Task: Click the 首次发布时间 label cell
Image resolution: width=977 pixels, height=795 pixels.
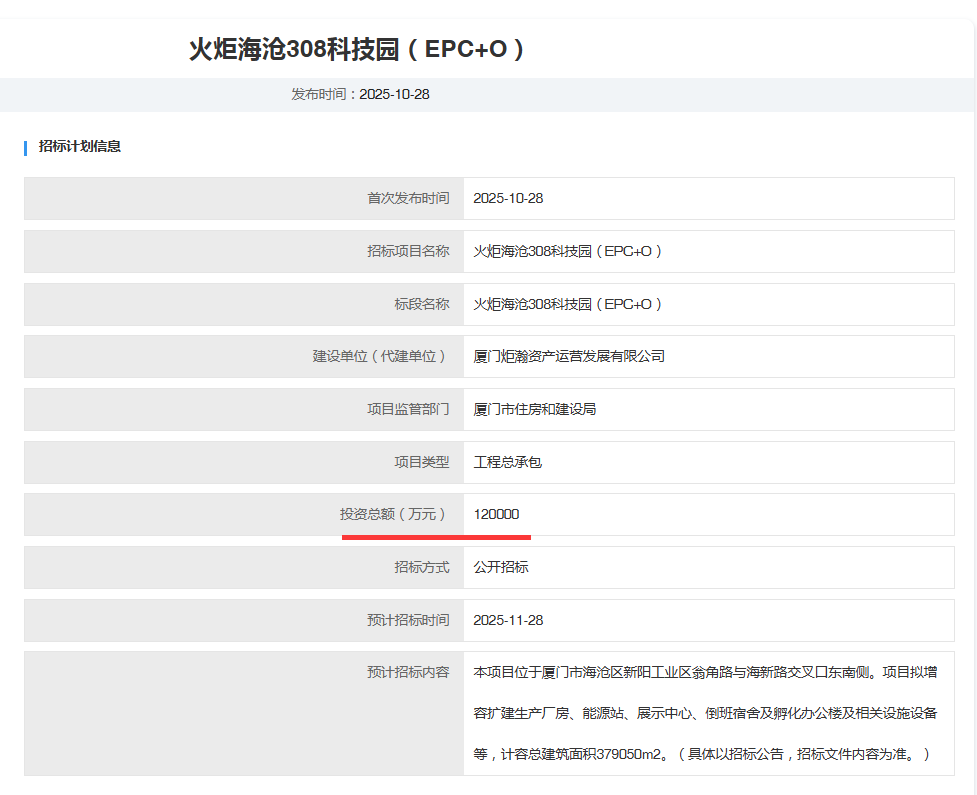Action: (408, 198)
